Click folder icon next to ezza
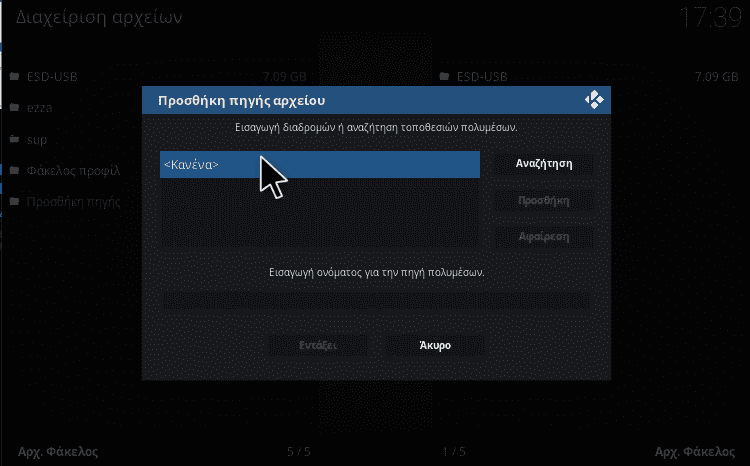The width and height of the screenshot is (750, 466). point(15,107)
